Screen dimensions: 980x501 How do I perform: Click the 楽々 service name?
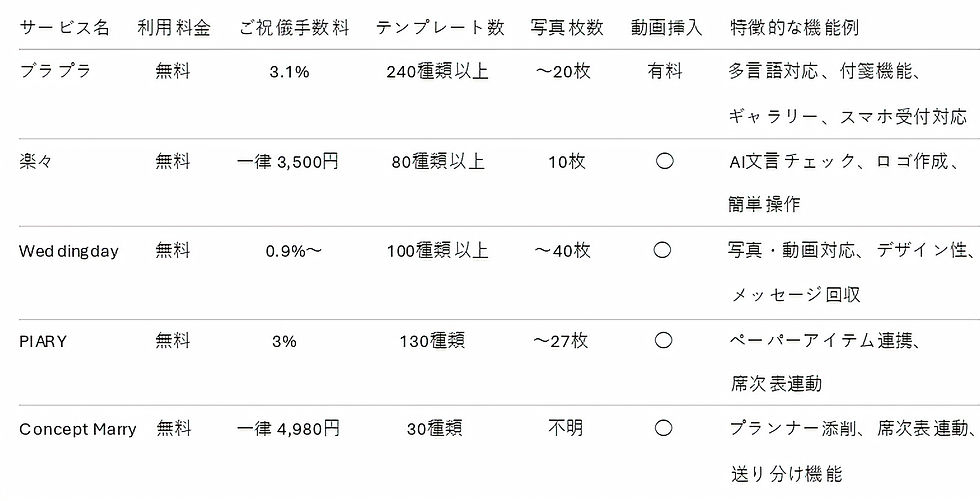(x=36, y=162)
